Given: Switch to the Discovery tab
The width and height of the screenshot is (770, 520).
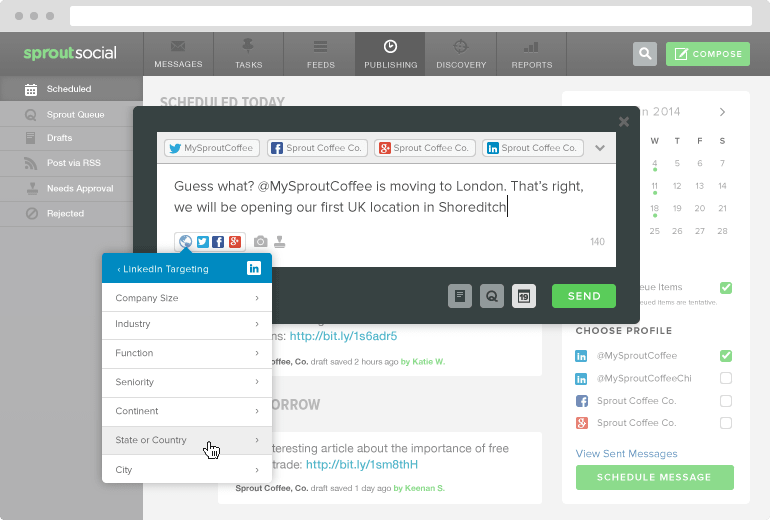Looking at the screenshot, I should pyautogui.click(x=461, y=54).
